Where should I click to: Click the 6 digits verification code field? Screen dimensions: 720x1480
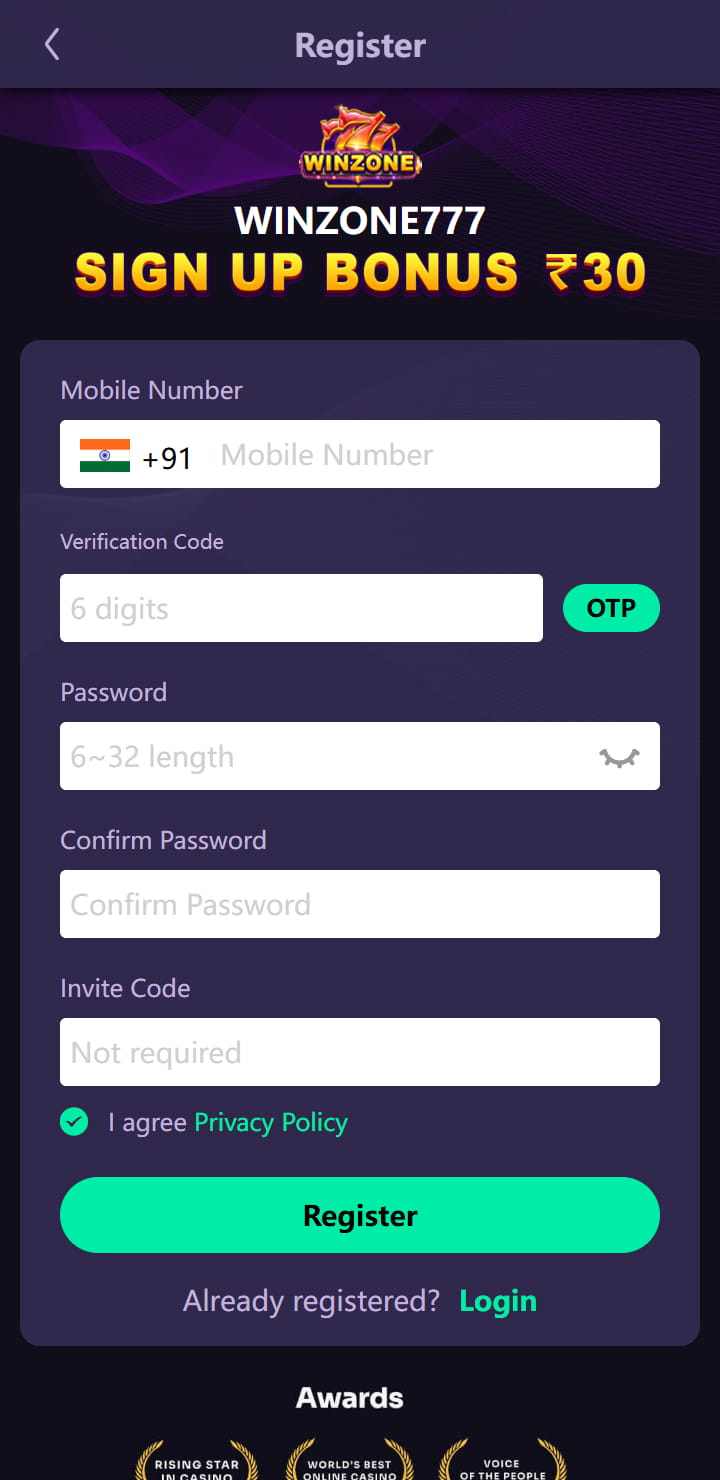tap(301, 608)
